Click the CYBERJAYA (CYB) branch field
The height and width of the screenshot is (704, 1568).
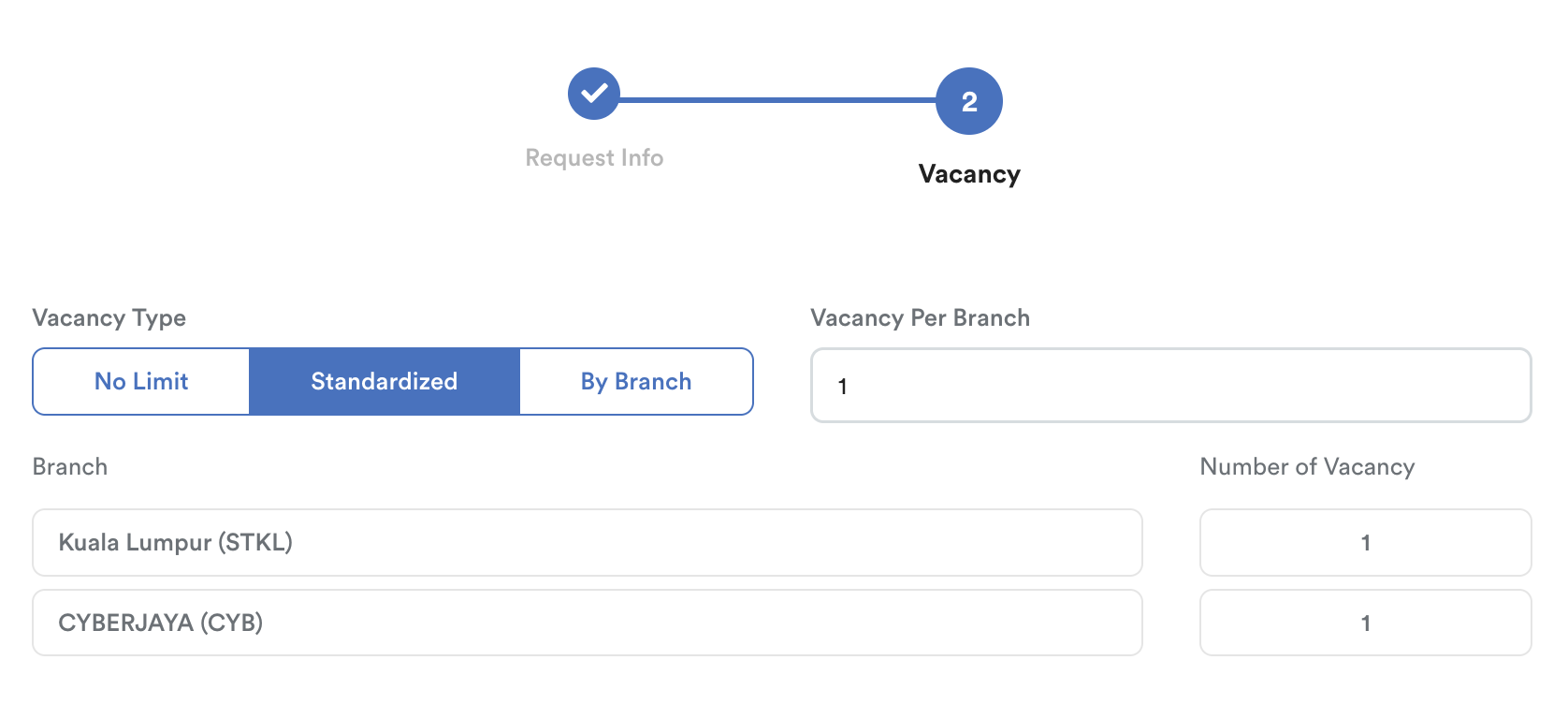point(588,623)
